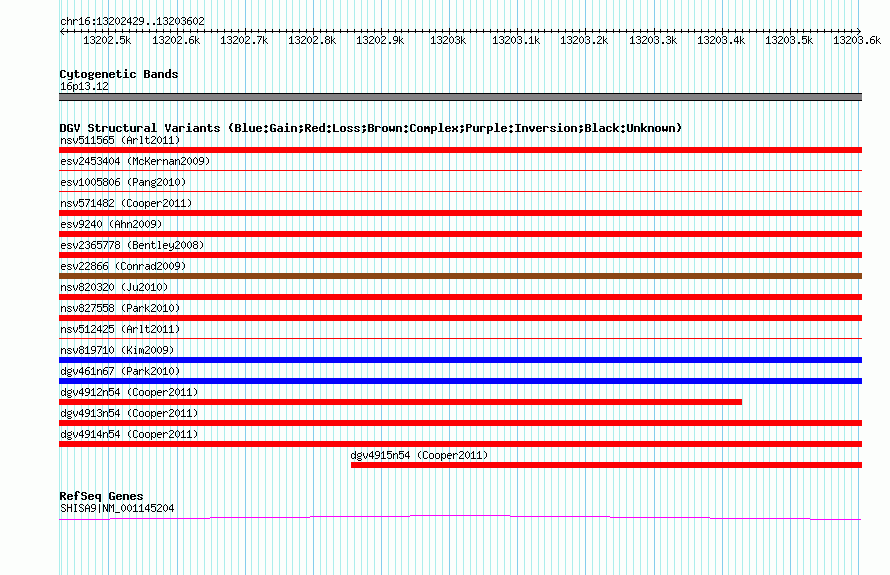The image size is (890, 575).
Task: Click the nsv827558 (Park2010) label
Action: tap(120, 308)
